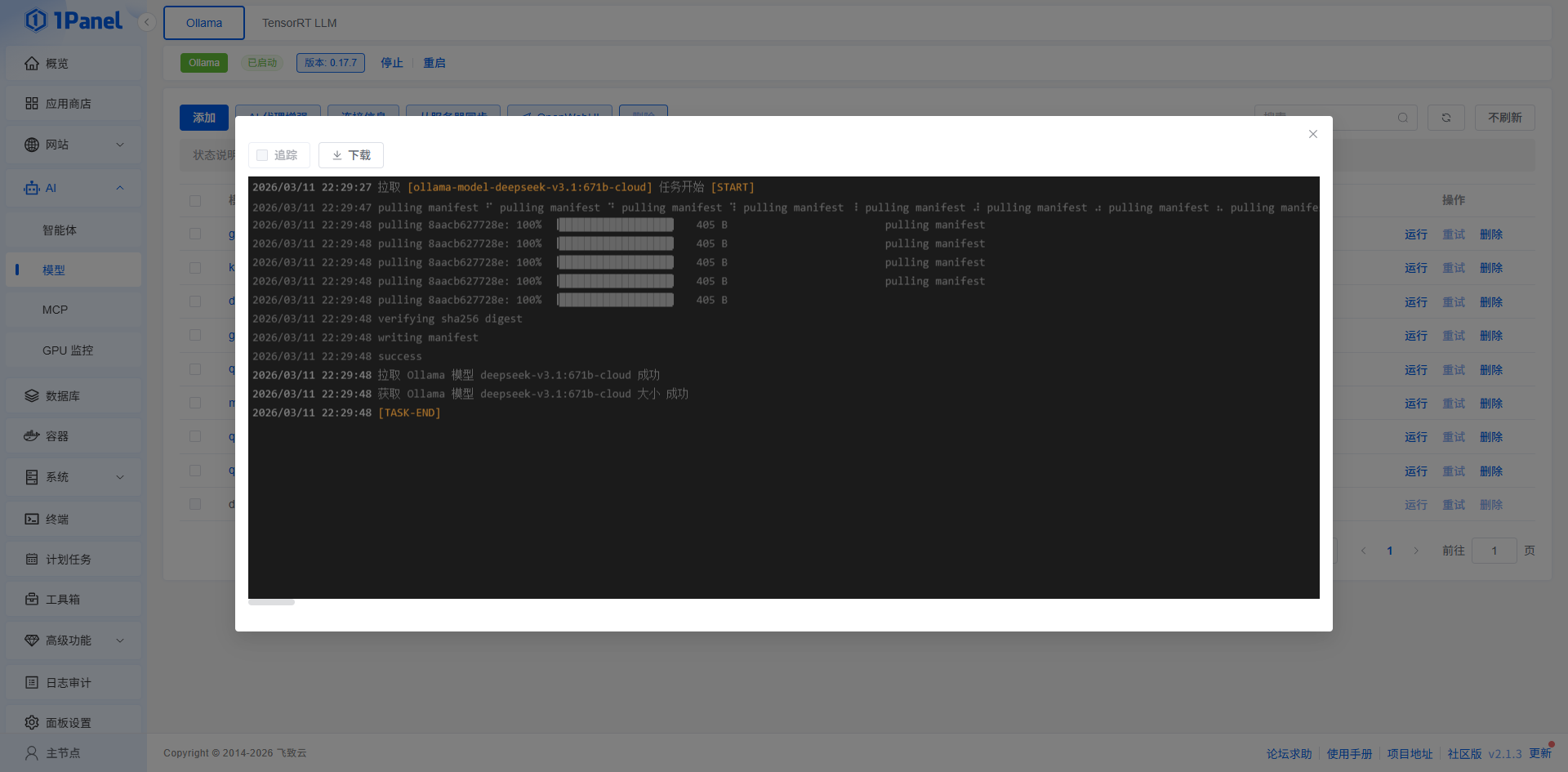Check the sixth model row checkbox

[195, 404]
